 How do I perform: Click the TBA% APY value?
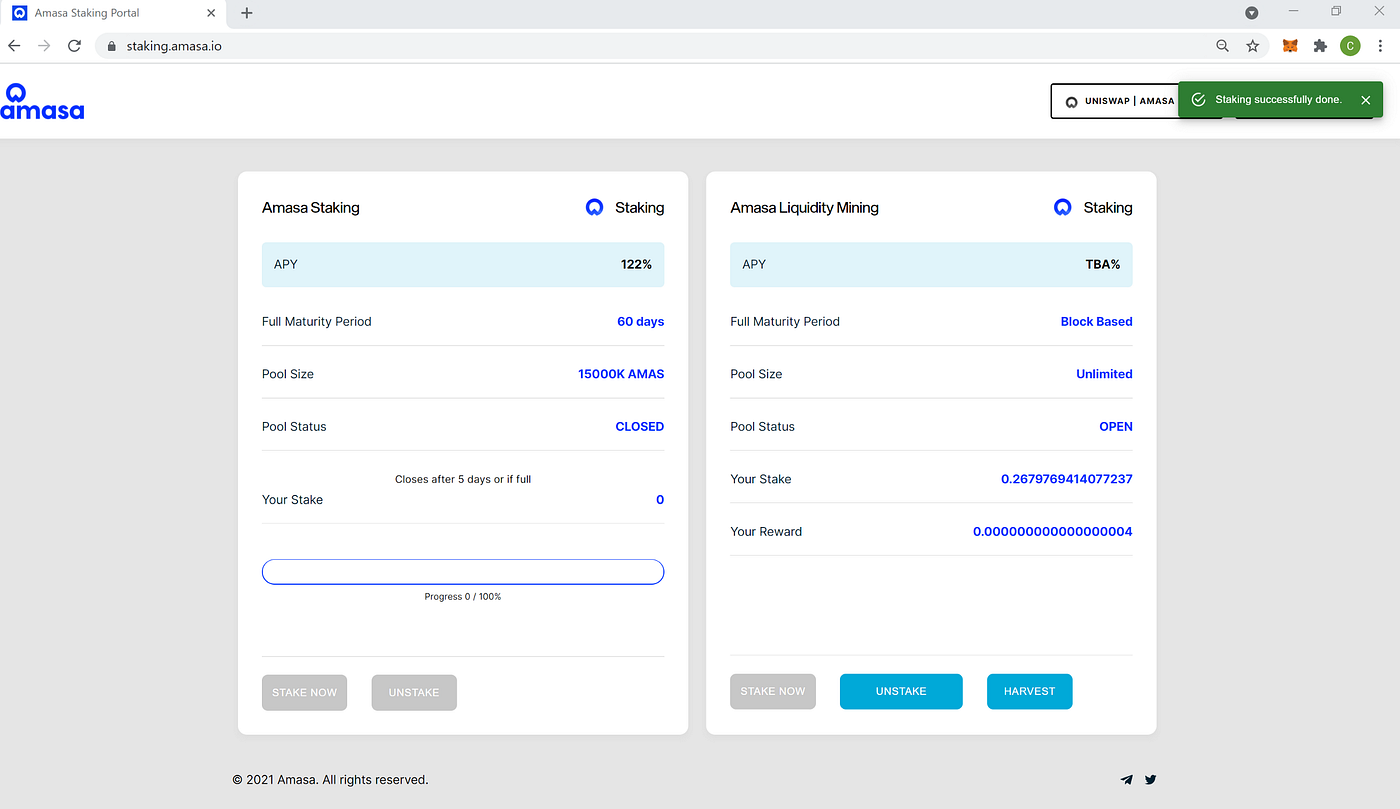(1103, 265)
